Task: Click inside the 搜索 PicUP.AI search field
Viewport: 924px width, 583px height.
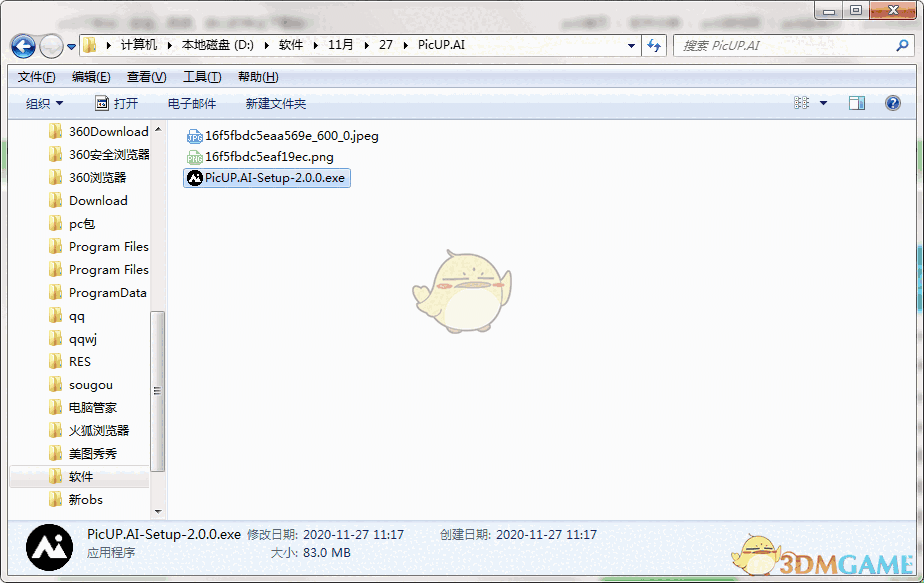Action: (x=780, y=45)
